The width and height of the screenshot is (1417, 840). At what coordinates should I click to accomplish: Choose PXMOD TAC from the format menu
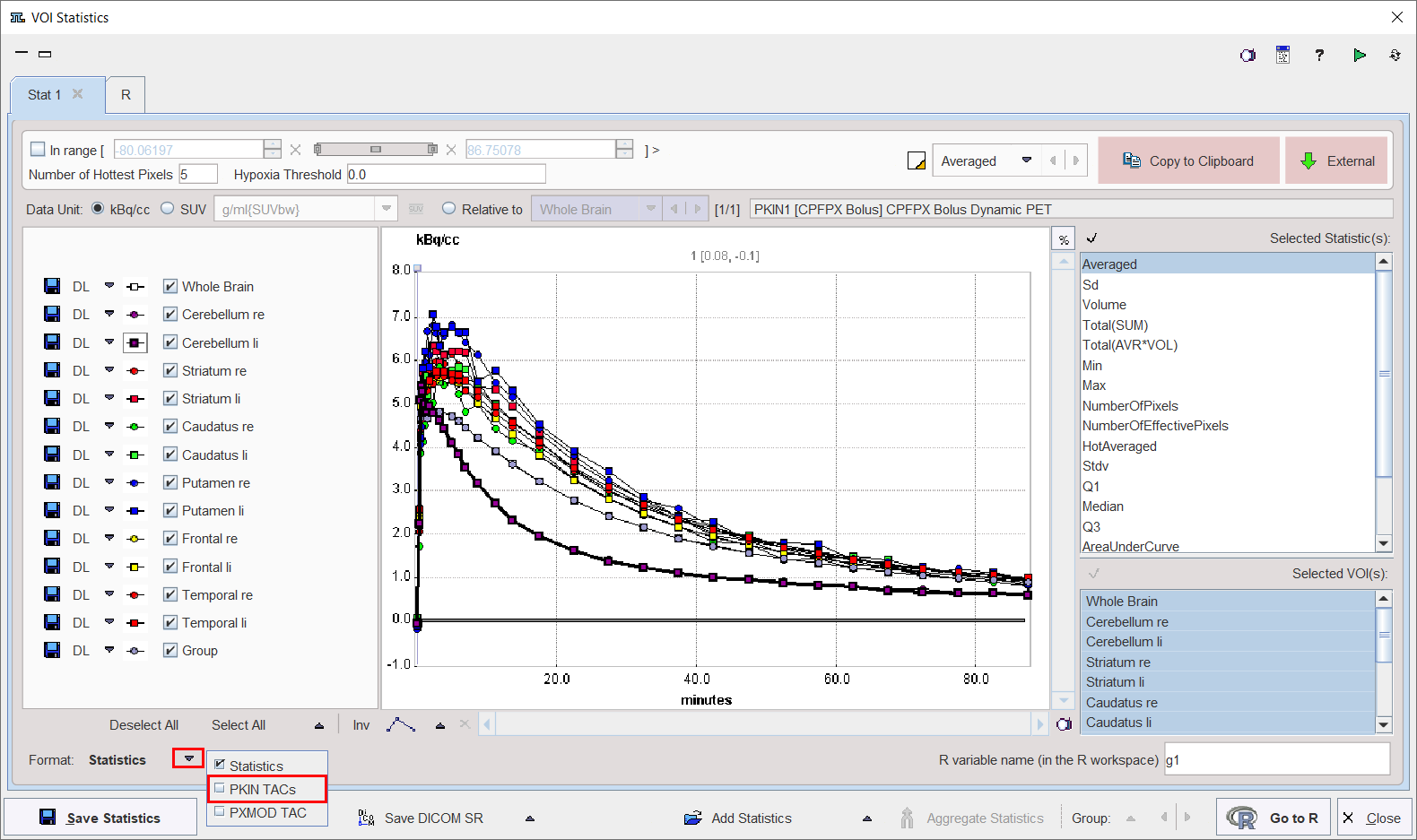[267, 812]
